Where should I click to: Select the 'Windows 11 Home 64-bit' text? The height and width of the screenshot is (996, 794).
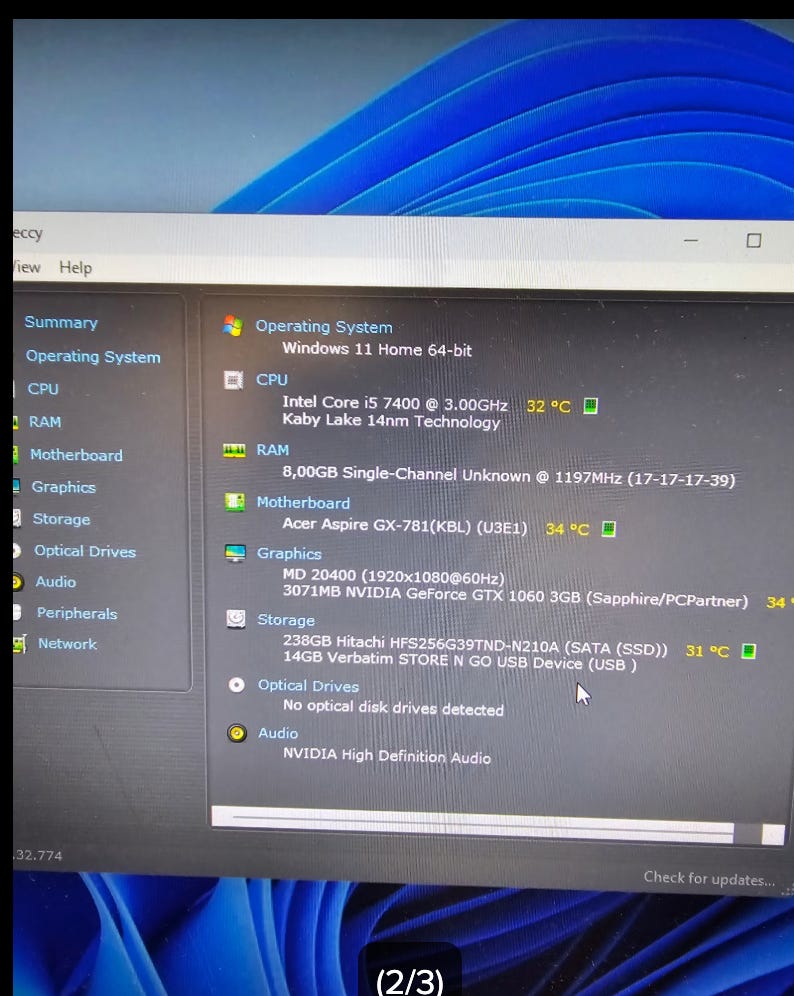click(377, 349)
